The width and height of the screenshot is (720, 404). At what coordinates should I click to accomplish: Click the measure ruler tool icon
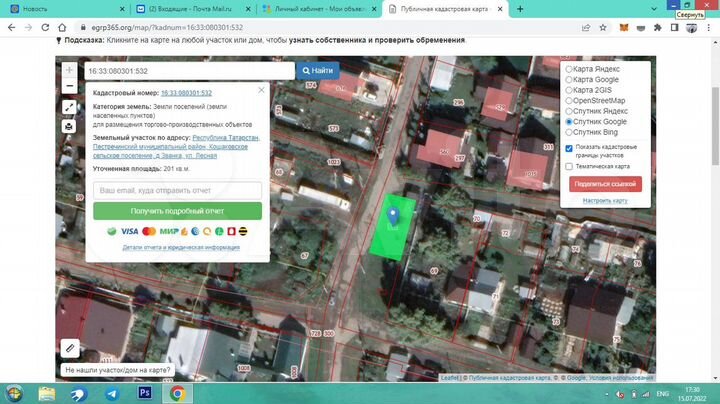coord(69,347)
